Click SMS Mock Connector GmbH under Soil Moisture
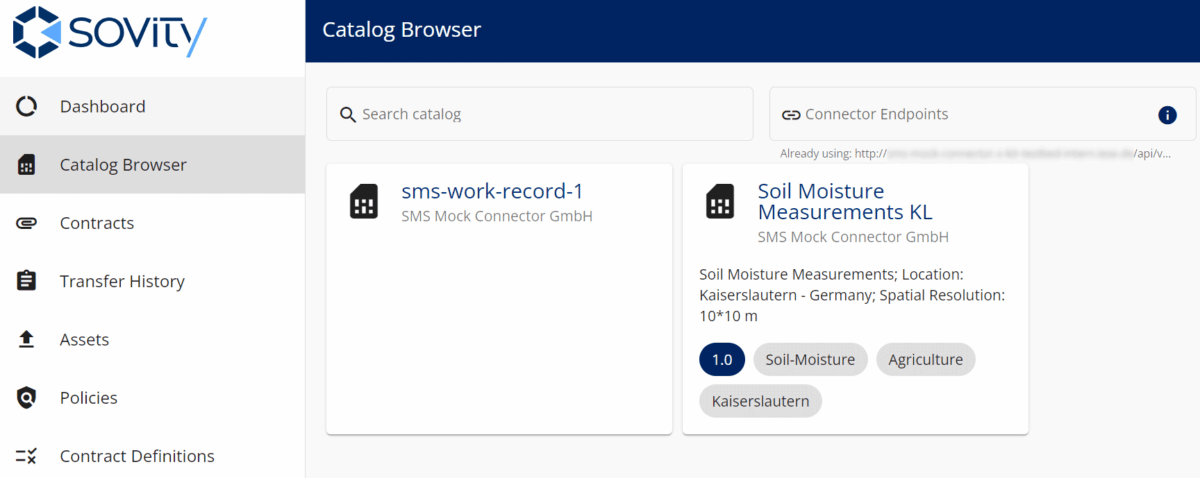This screenshot has width=1200, height=478. tap(853, 238)
